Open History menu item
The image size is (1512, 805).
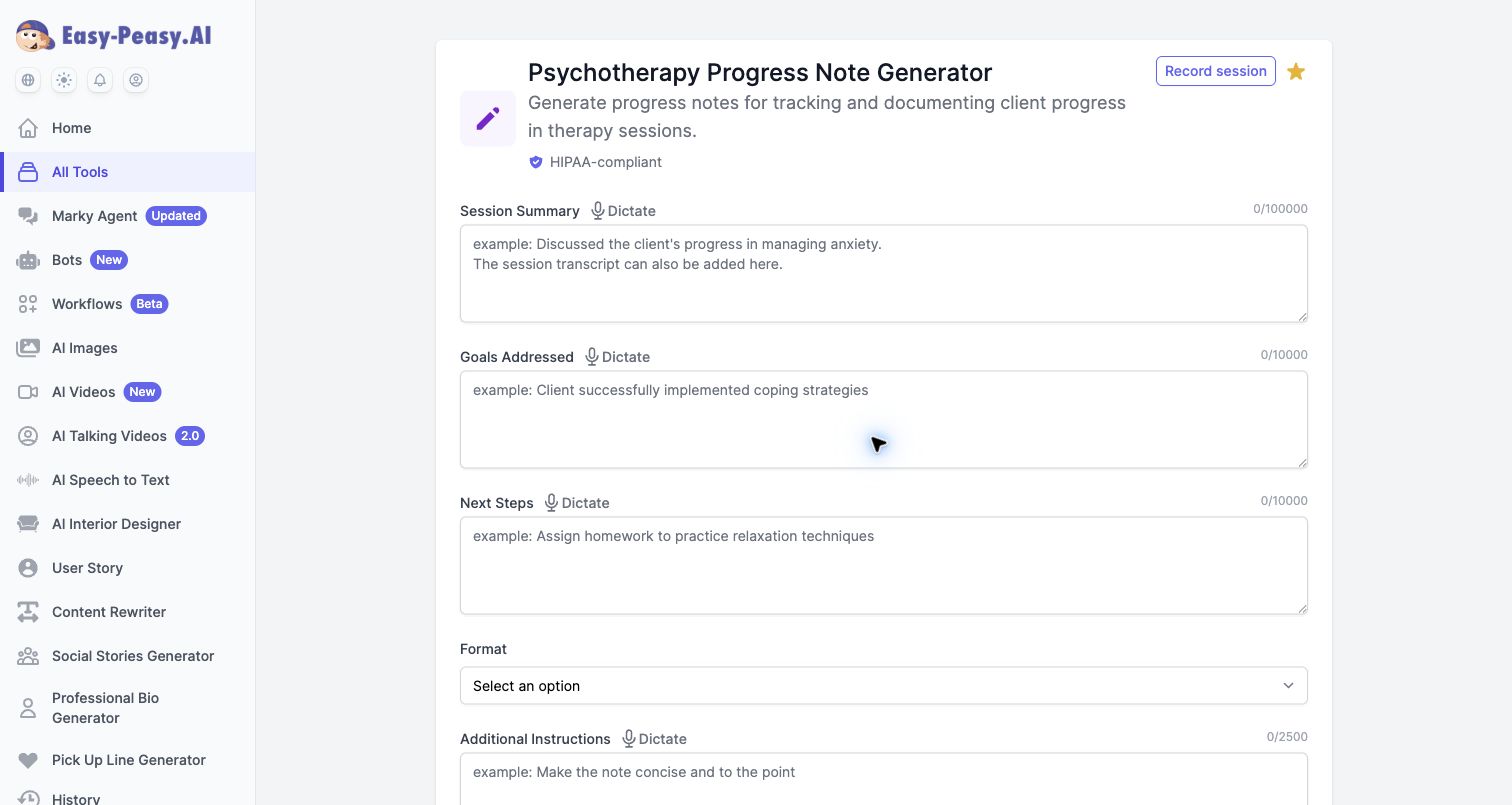click(128, 797)
